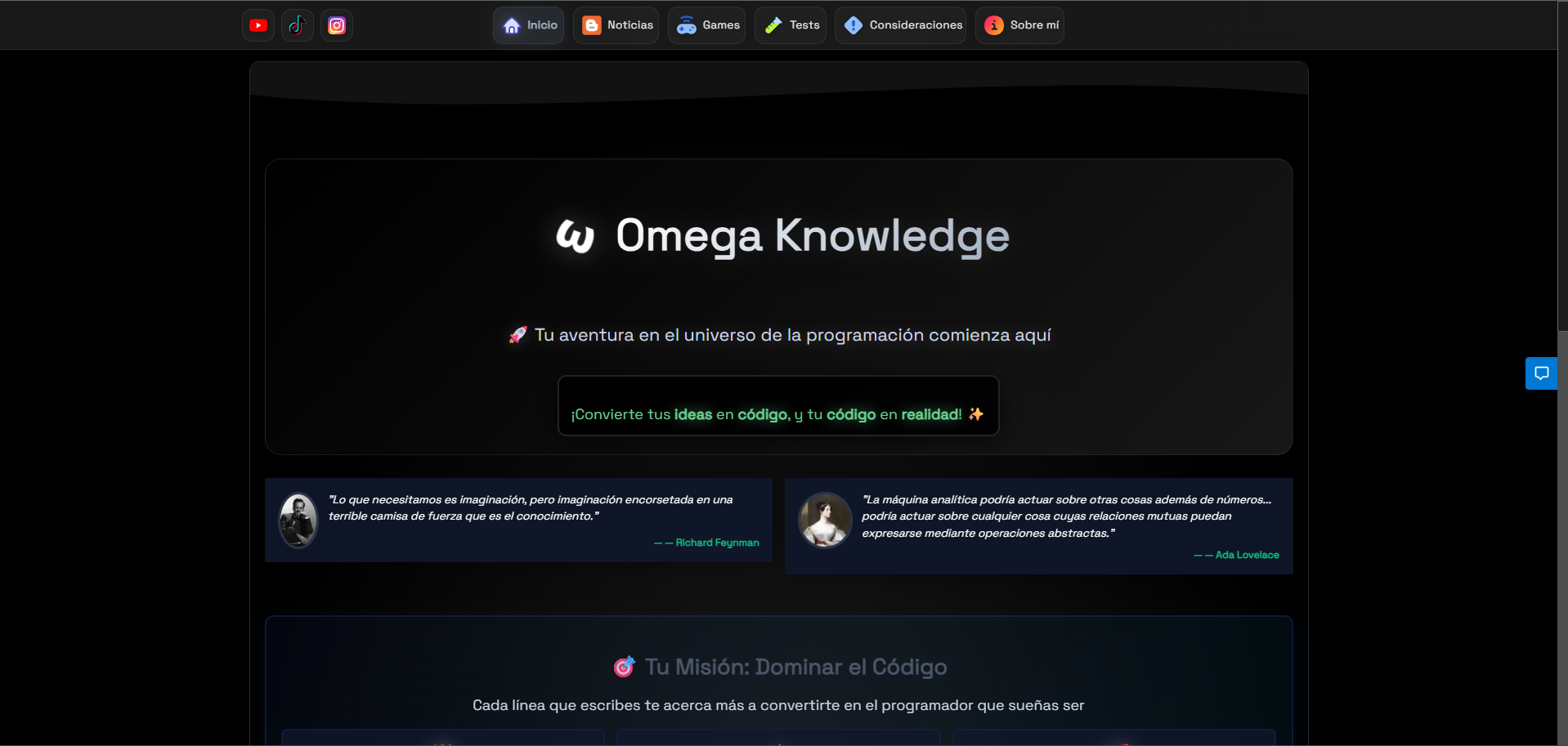This screenshot has width=1568, height=746.
Task: Click the Omega Knowledge title
Action: pos(813,235)
